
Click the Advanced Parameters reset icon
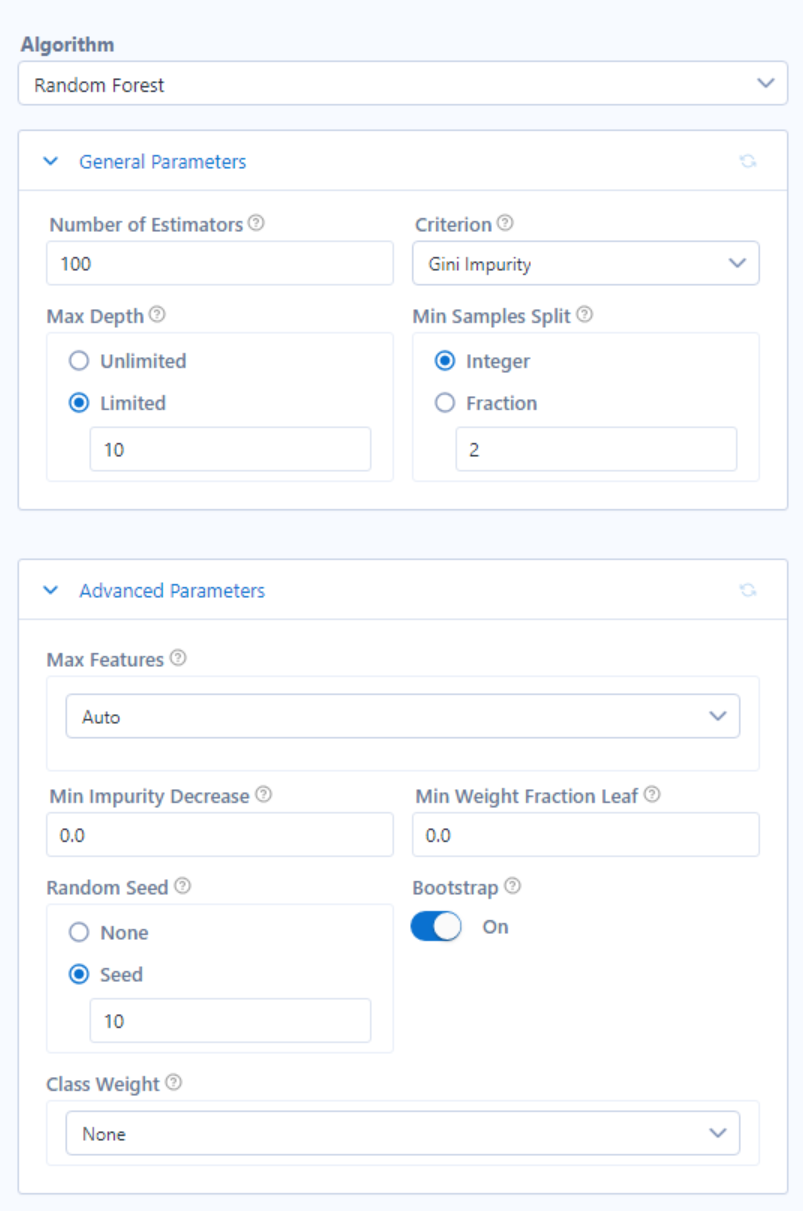click(747, 590)
